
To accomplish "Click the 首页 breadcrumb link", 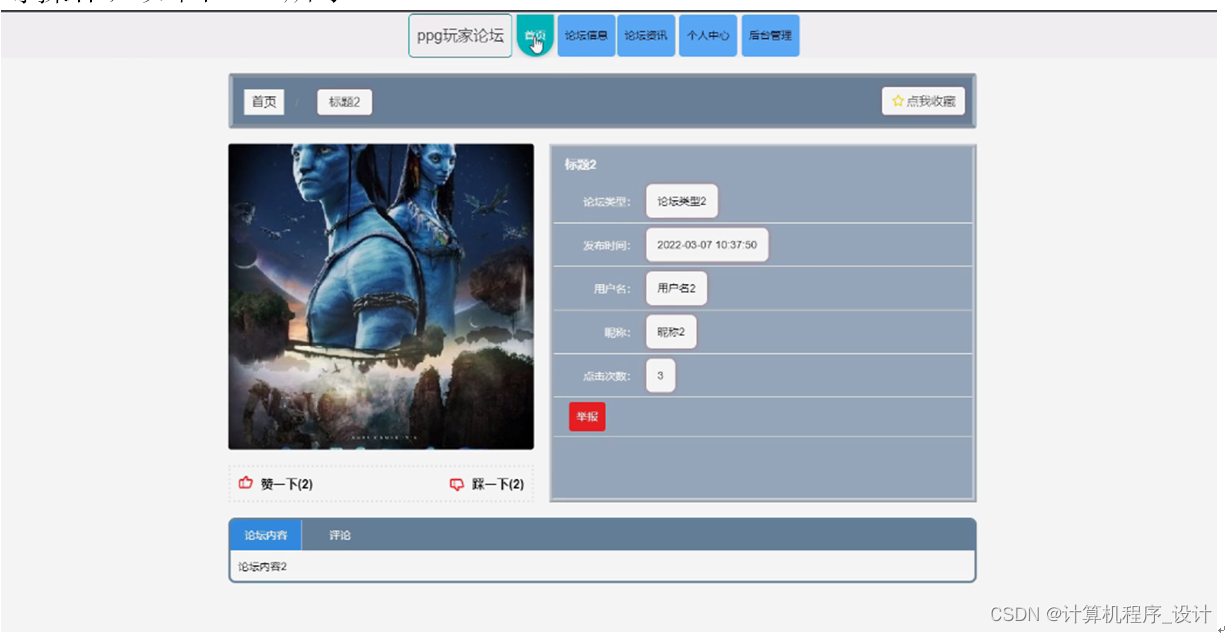I will (x=264, y=102).
